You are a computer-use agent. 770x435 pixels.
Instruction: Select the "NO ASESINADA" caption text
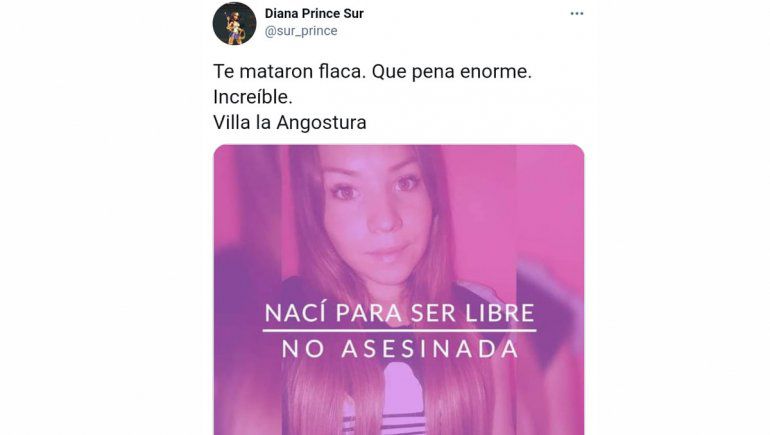point(400,349)
